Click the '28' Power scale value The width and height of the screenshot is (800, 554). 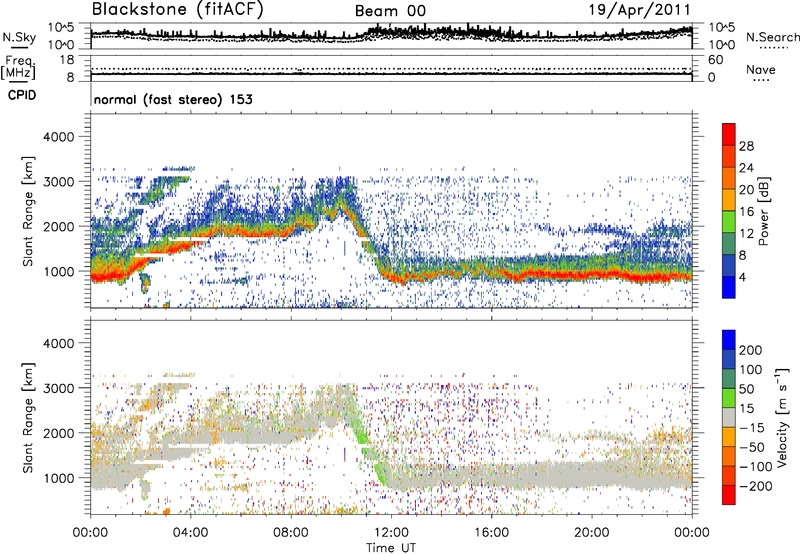coord(746,146)
